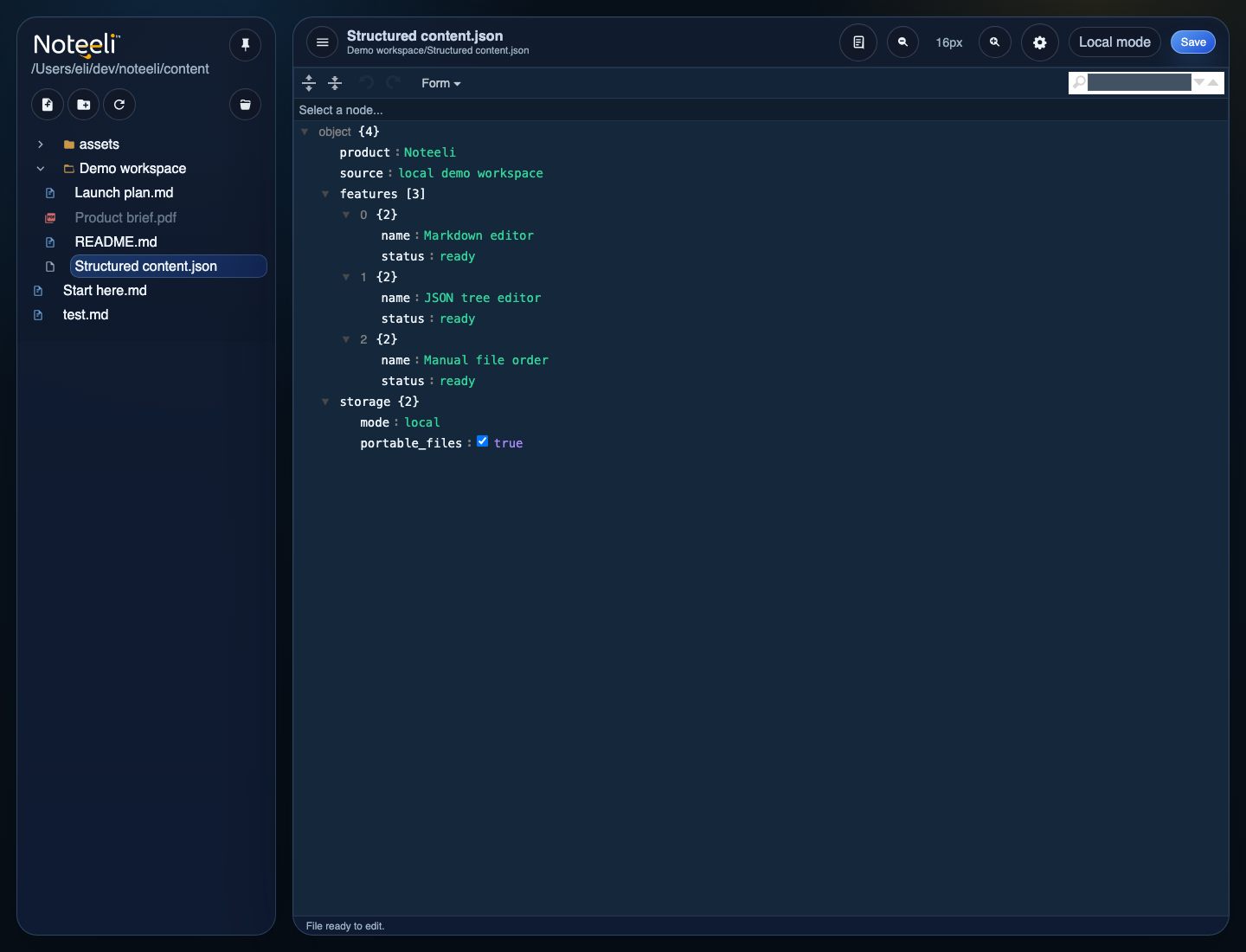This screenshot has height=952, width=1246.
Task: Edit the product value Noteeli
Action: click(x=430, y=152)
